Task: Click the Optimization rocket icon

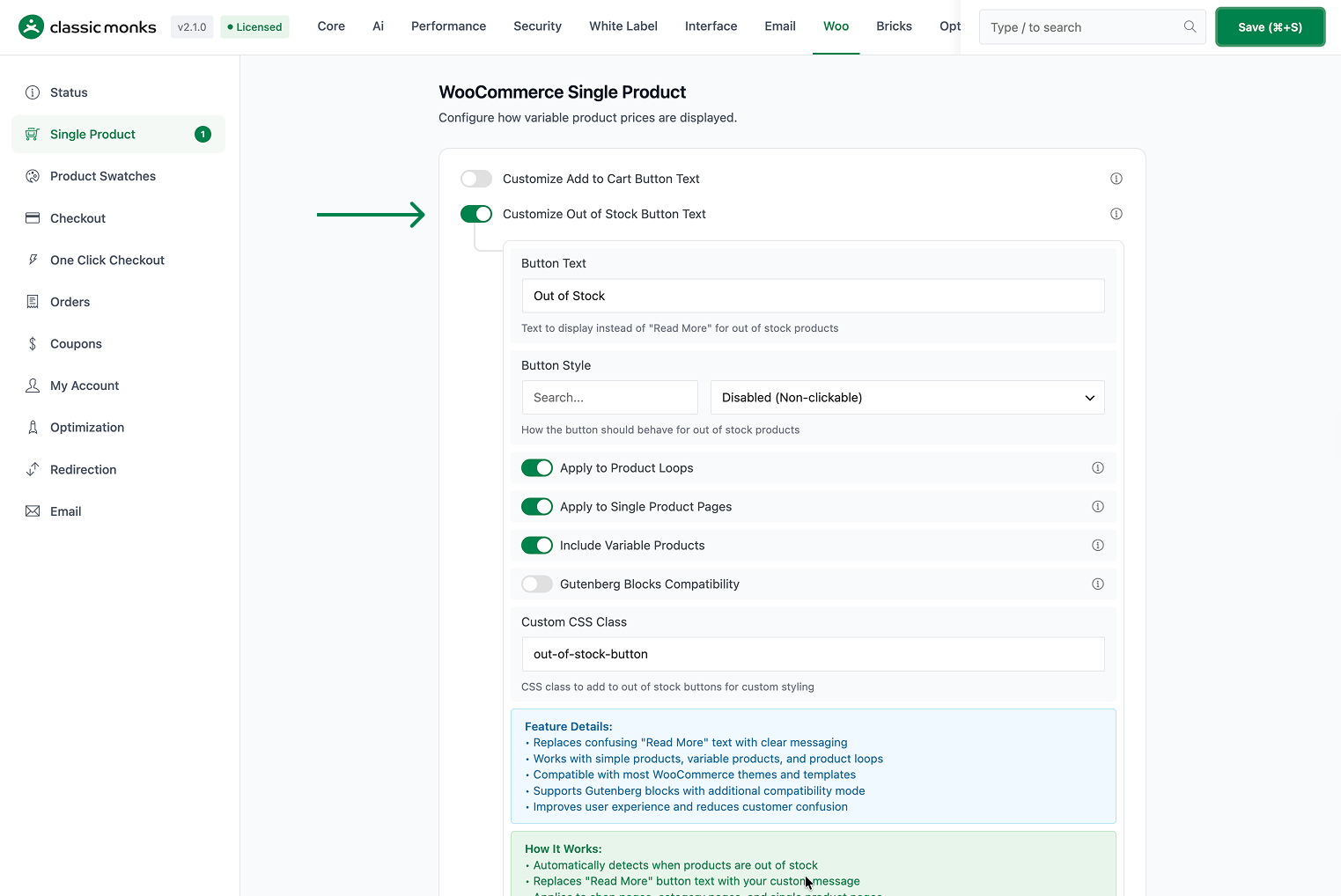Action: (x=33, y=428)
